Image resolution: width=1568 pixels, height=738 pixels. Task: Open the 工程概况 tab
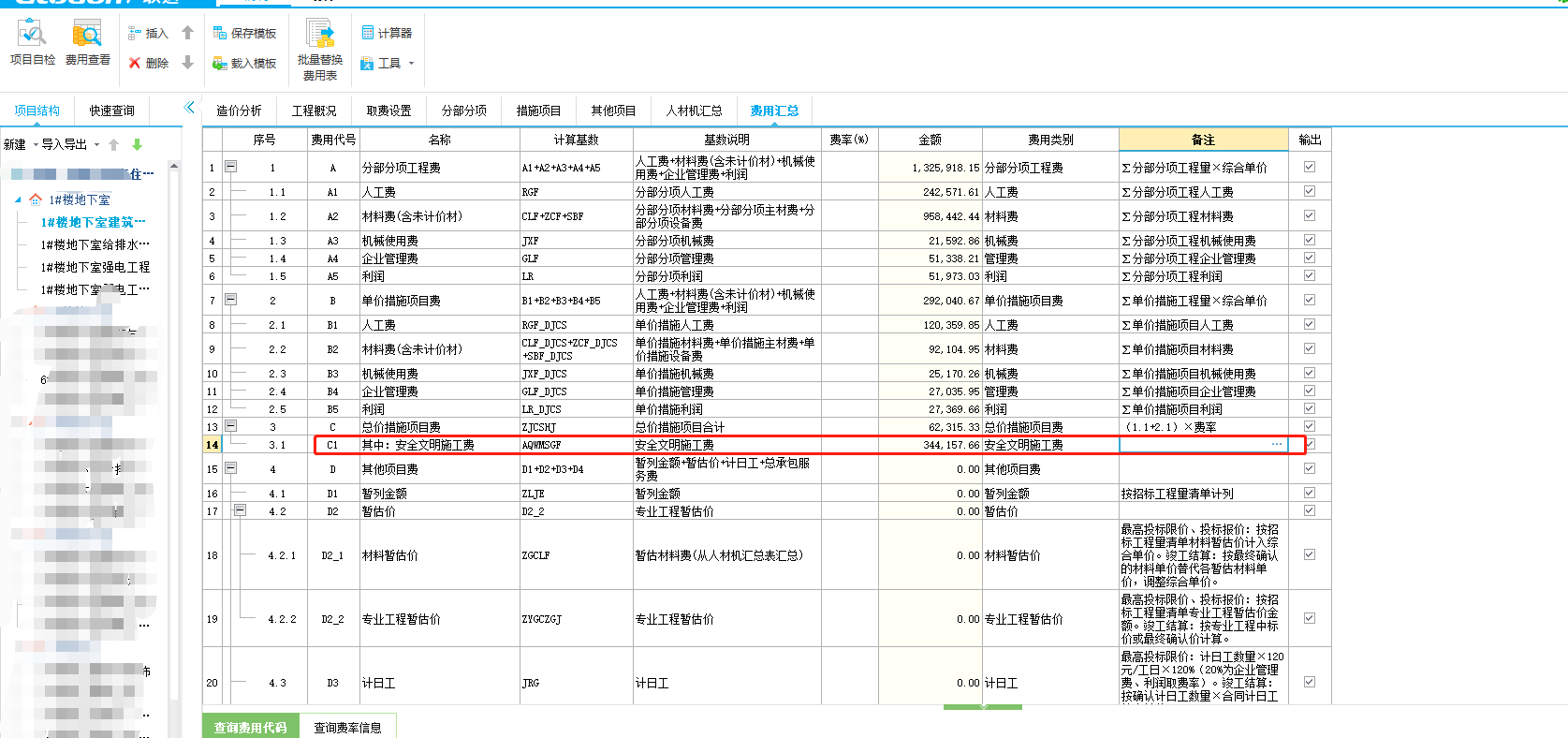[314, 111]
